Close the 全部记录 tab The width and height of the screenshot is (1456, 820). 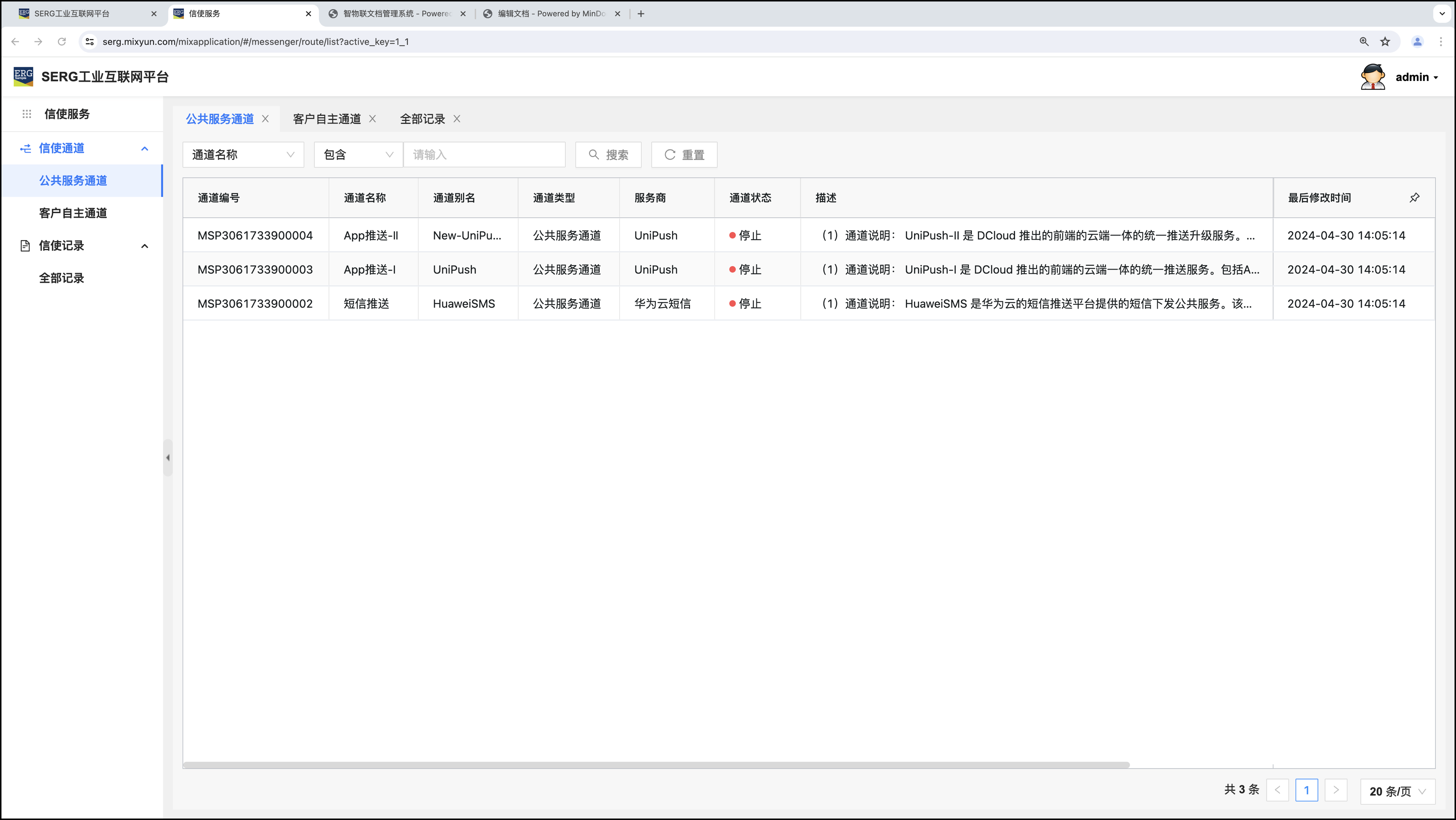(x=457, y=119)
